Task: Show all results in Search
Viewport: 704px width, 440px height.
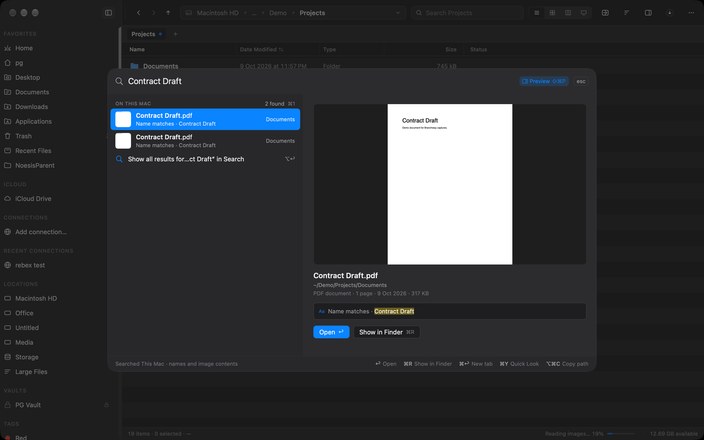Action: click(x=205, y=159)
